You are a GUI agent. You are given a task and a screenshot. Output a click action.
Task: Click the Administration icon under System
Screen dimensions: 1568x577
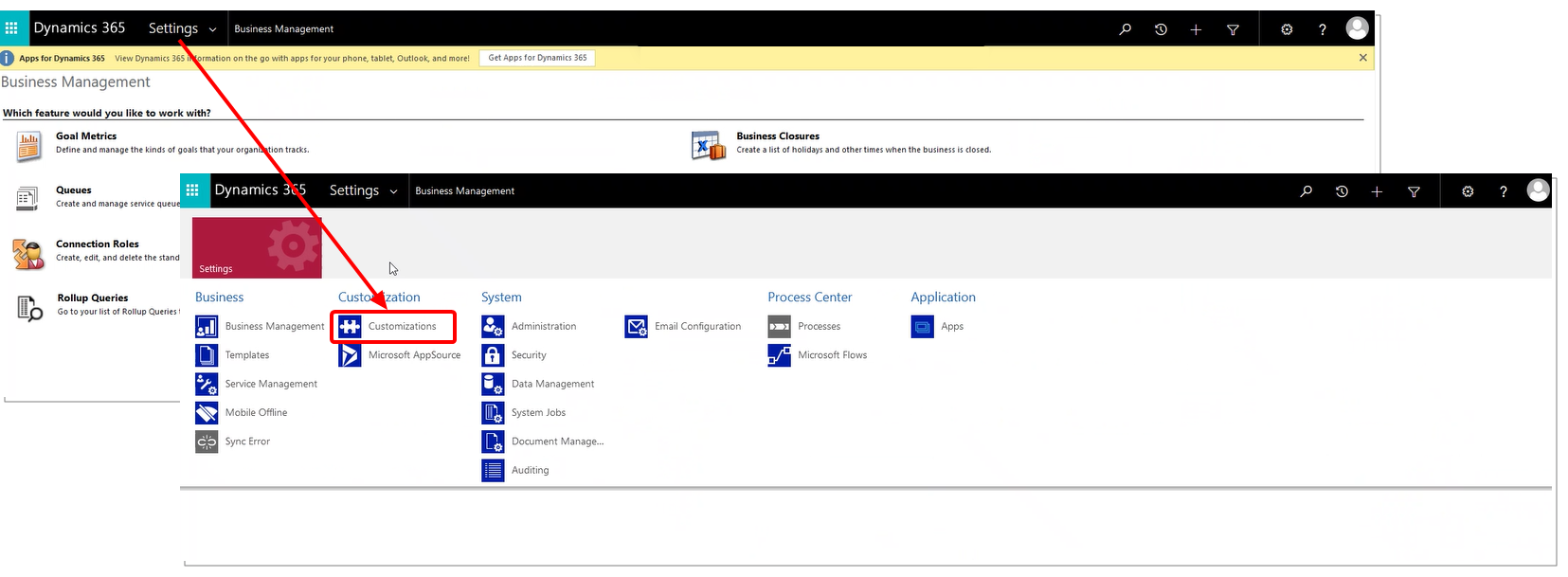pos(493,326)
